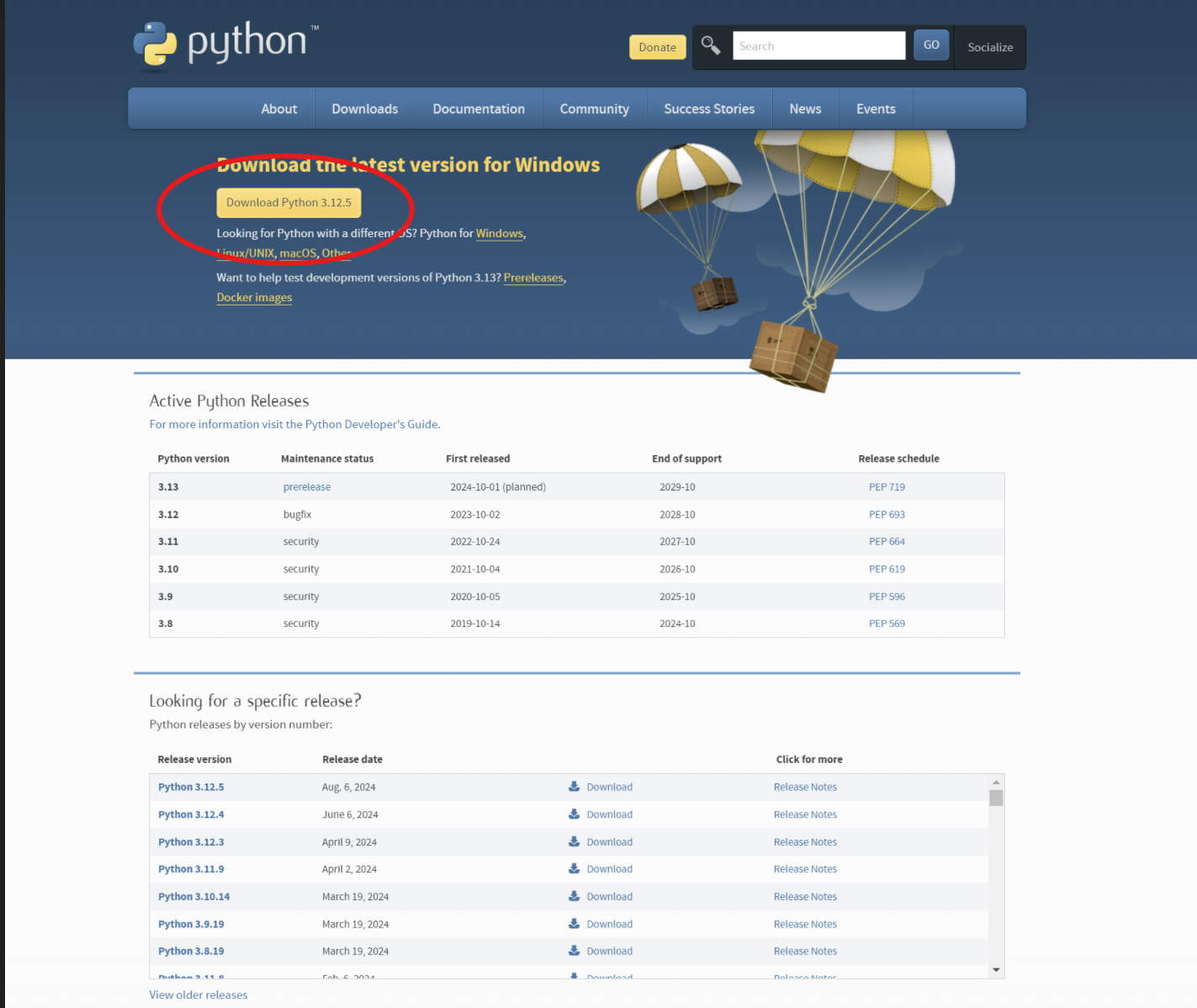
Task: Open the Prereleases link
Action: tap(533, 278)
